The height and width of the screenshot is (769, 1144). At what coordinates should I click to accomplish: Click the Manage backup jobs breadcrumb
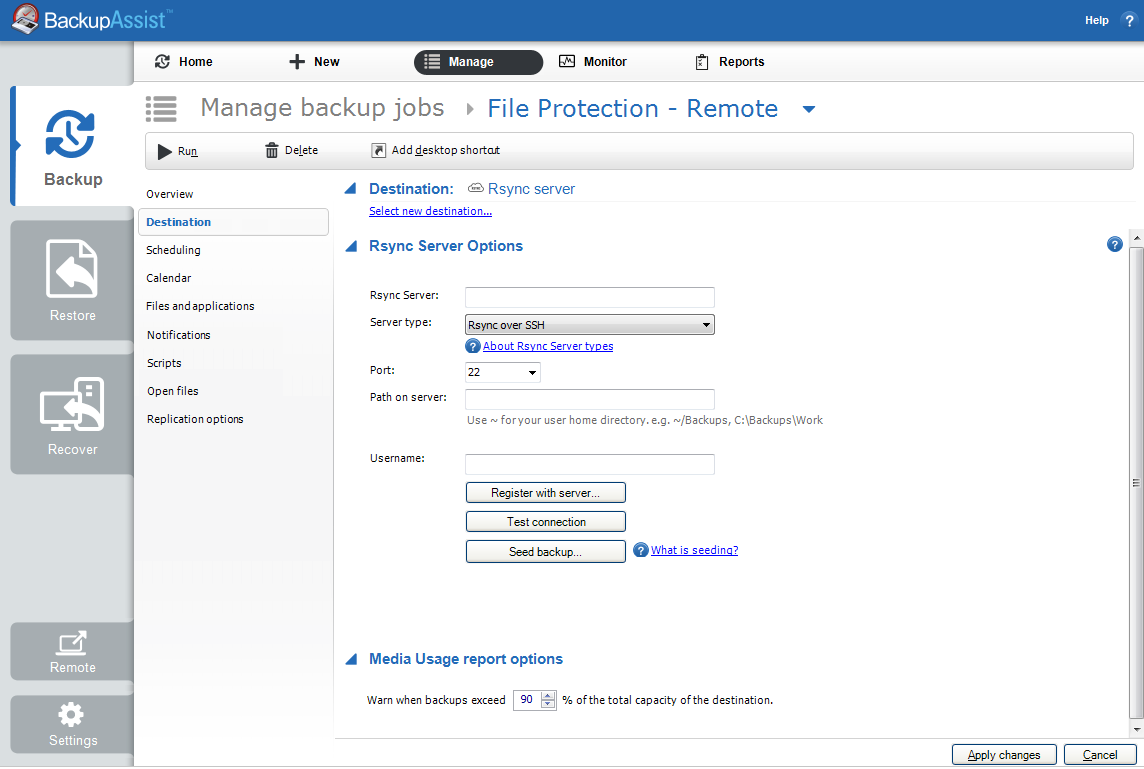[x=322, y=108]
